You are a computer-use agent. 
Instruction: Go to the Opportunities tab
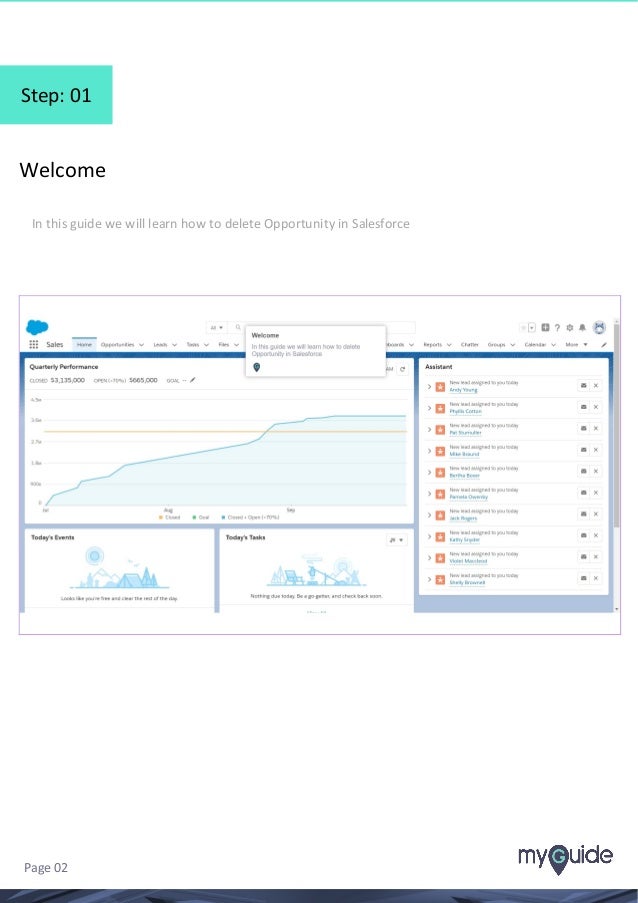(x=117, y=344)
